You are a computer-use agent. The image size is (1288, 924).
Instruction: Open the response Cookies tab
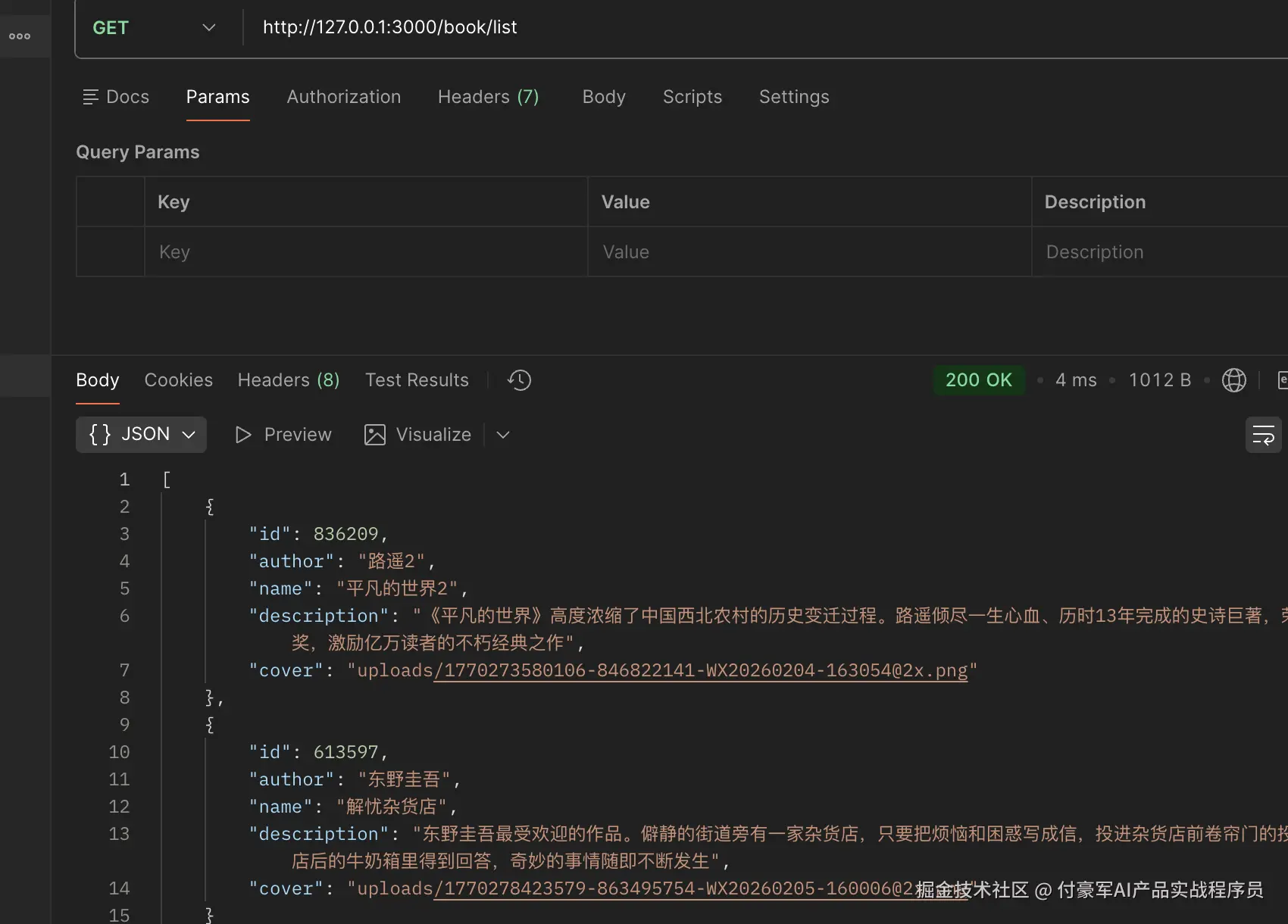179,380
